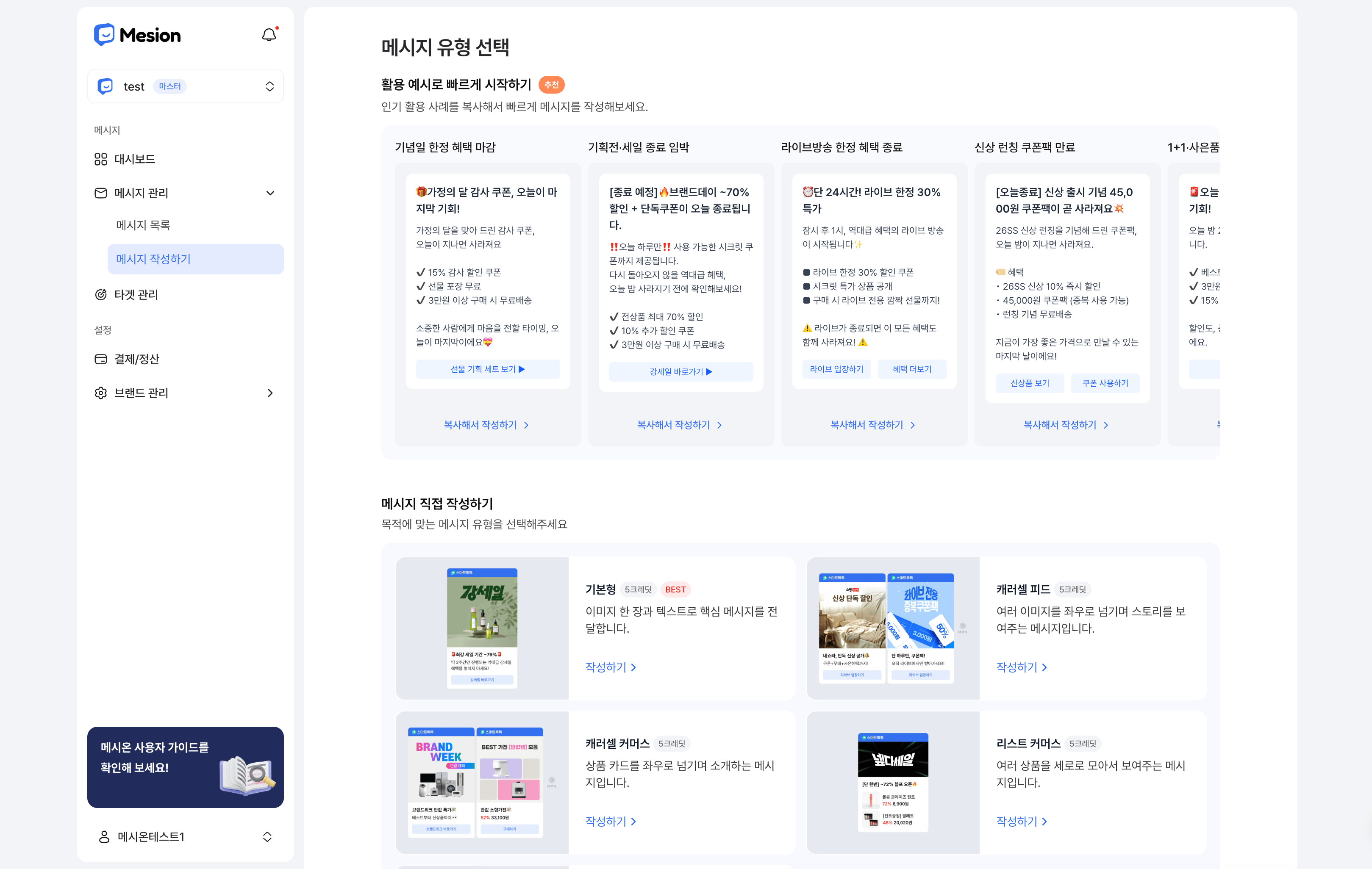1372x869 pixels.
Task: Open the notification bell
Action: point(269,35)
